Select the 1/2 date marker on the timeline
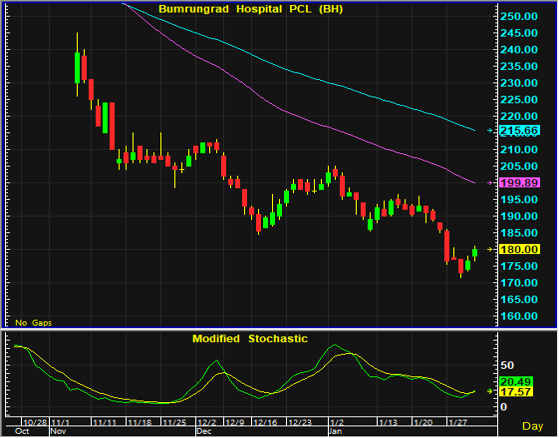 pos(337,423)
